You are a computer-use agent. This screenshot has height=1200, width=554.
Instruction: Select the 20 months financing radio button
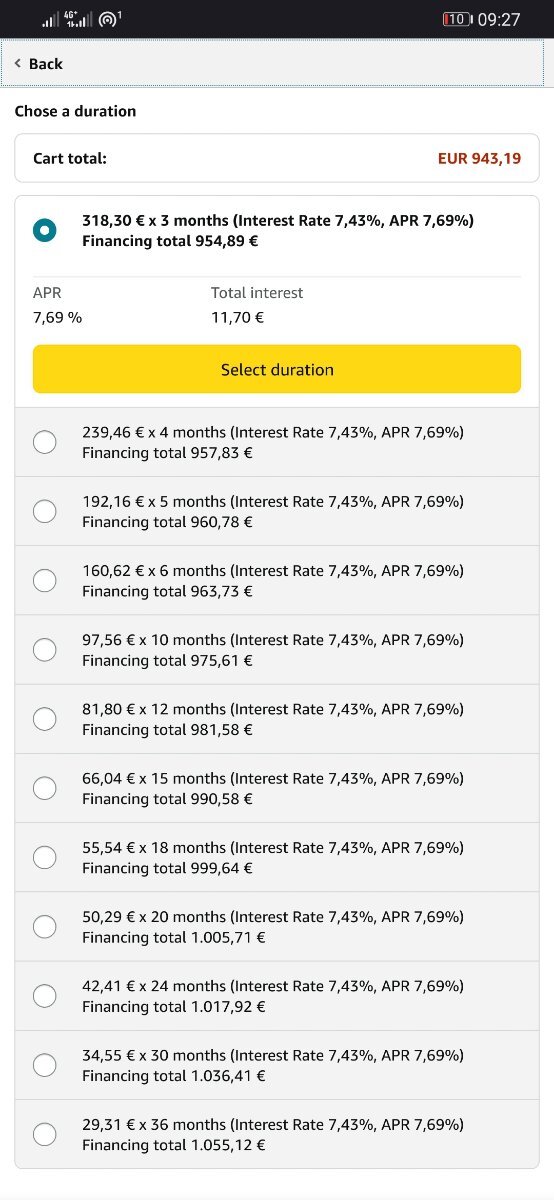pyautogui.click(x=45, y=927)
